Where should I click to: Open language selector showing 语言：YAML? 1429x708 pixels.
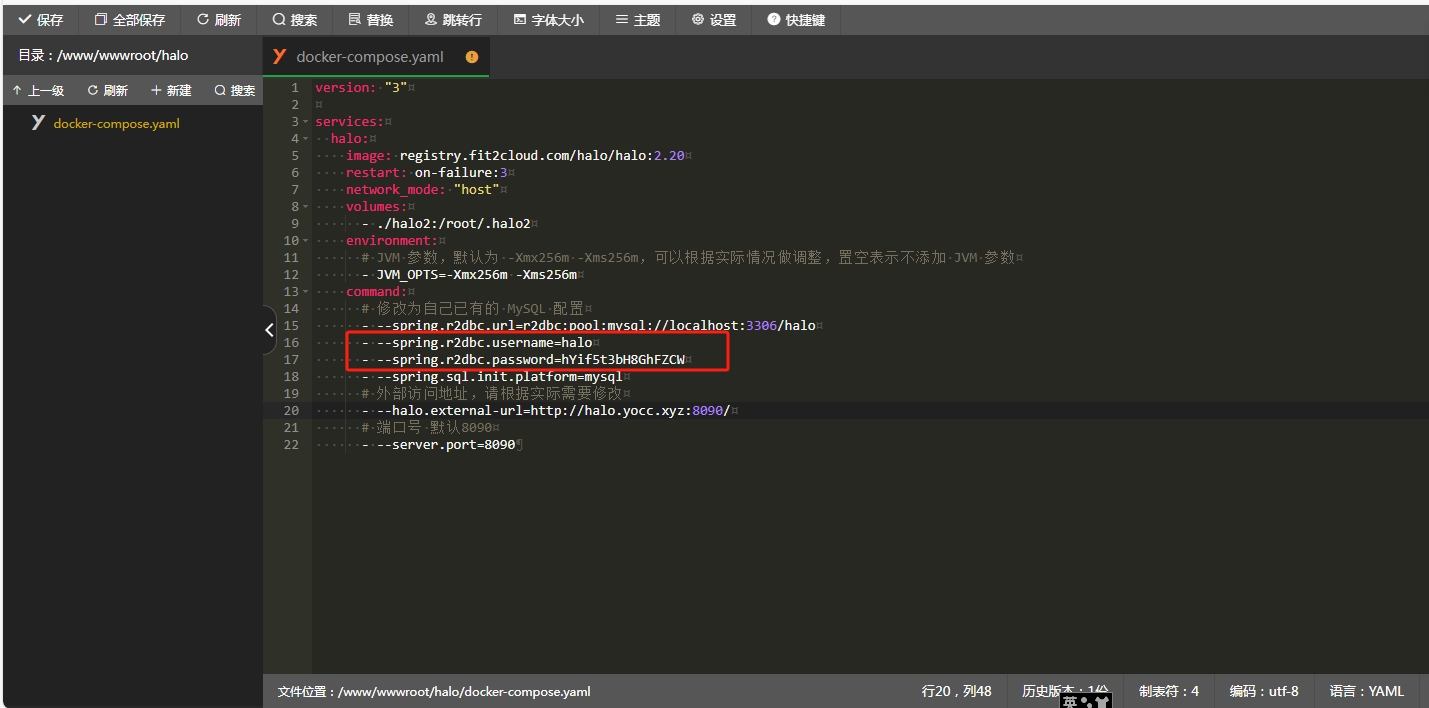pyautogui.click(x=1366, y=690)
